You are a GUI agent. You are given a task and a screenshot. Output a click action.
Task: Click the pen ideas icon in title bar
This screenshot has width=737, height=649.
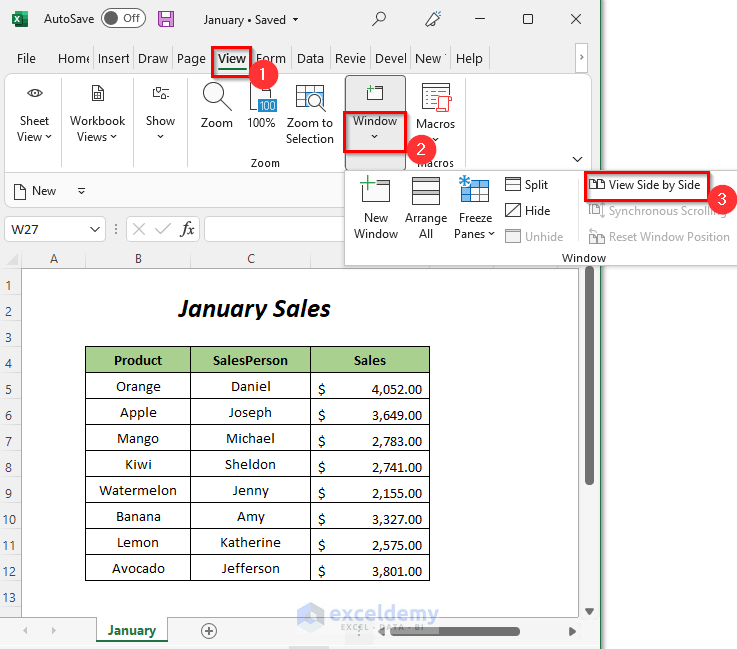(x=433, y=19)
